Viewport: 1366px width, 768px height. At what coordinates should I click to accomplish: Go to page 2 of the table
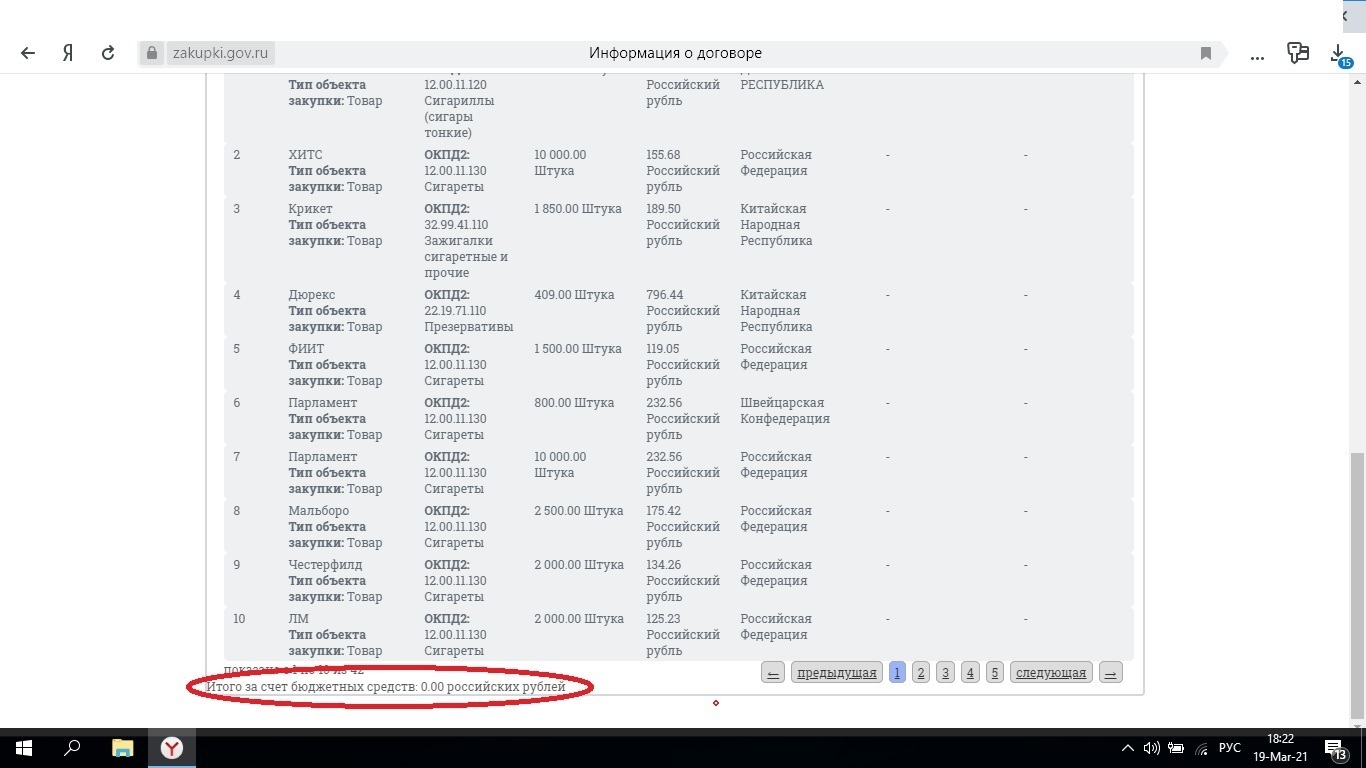(921, 672)
